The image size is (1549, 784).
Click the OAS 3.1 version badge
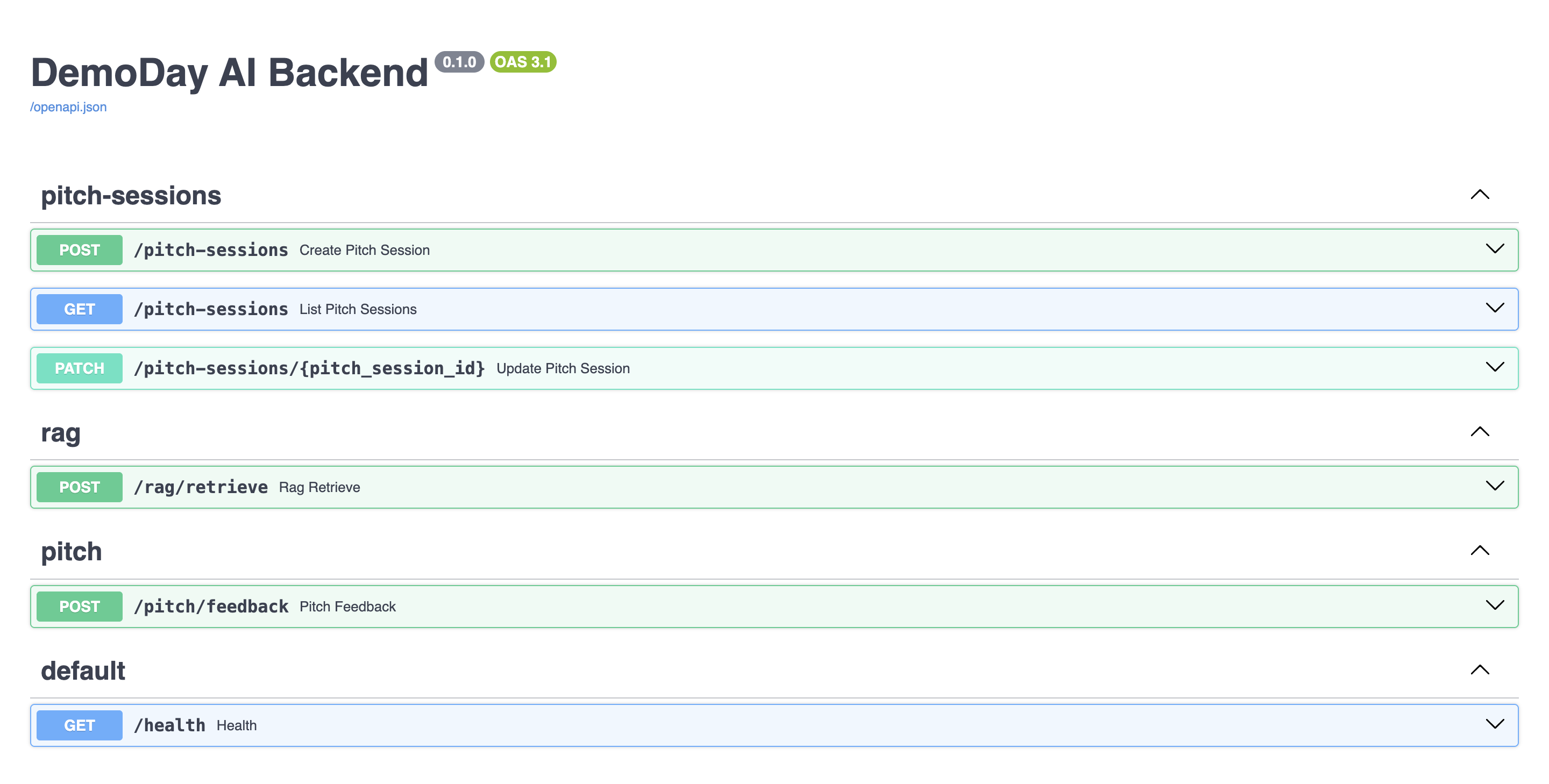pos(523,62)
